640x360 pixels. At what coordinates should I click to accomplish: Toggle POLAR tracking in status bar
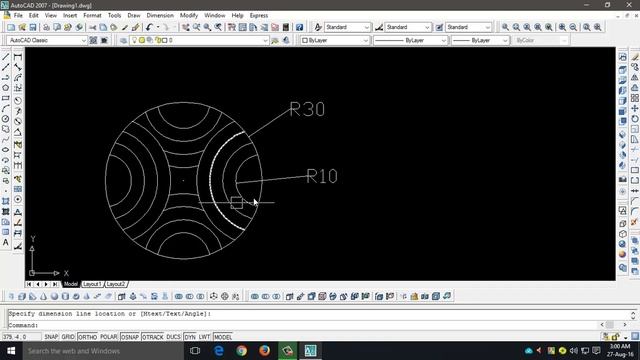(x=109, y=337)
